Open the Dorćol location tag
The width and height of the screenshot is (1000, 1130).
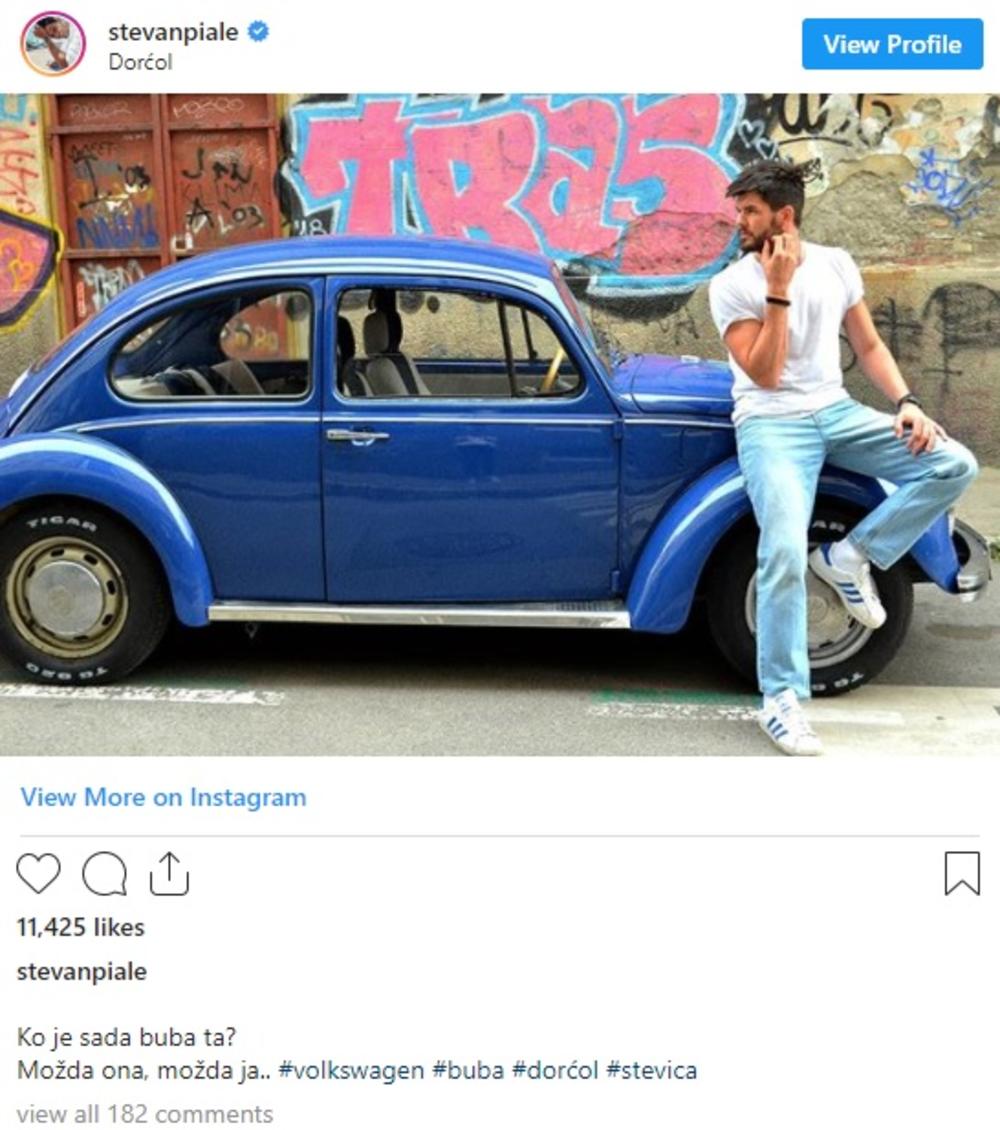(x=140, y=63)
